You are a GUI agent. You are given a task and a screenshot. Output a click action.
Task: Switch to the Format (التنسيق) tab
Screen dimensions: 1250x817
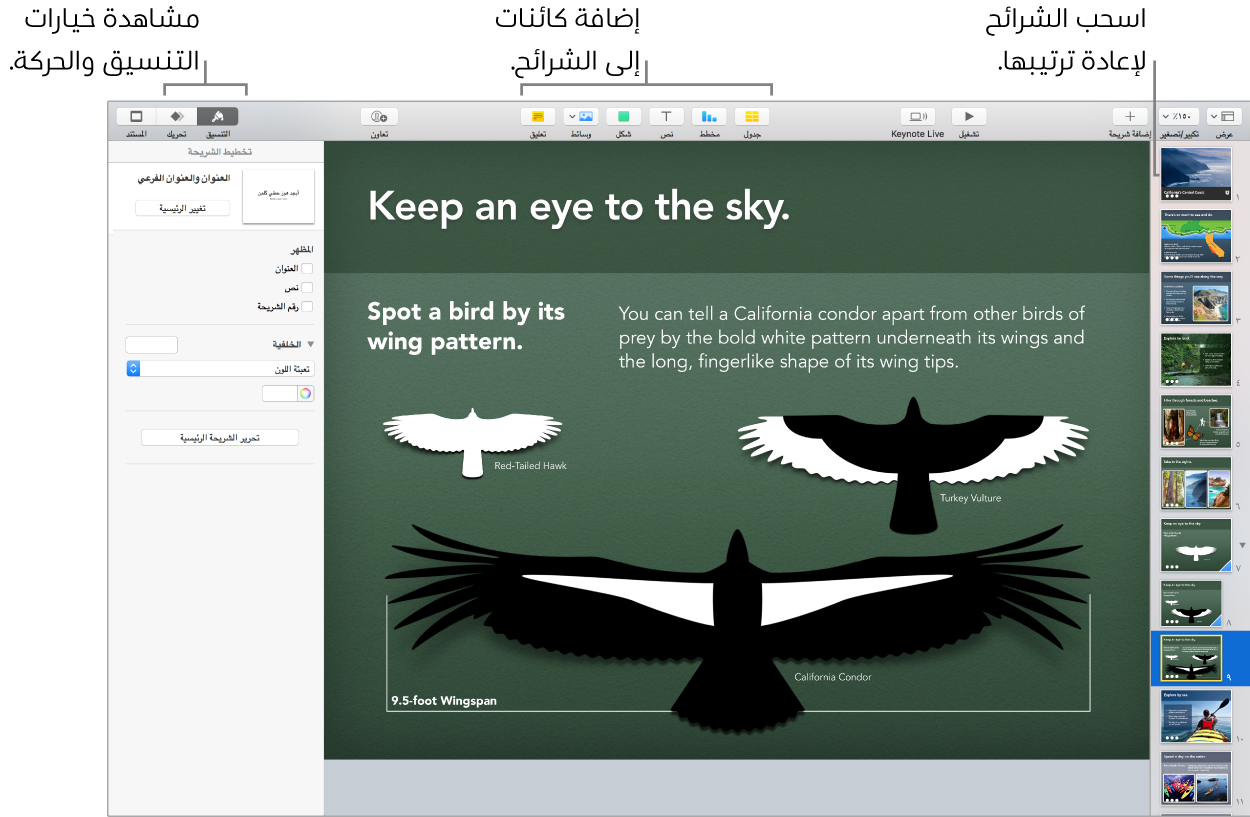pyautogui.click(x=217, y=115)
